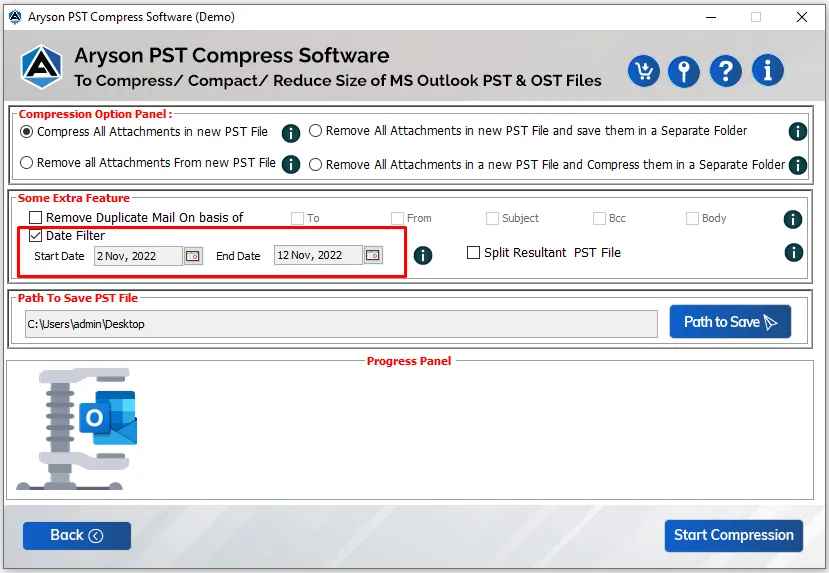Click Start Compression button
The image size is (829, 573).
[x=734, y=535]
